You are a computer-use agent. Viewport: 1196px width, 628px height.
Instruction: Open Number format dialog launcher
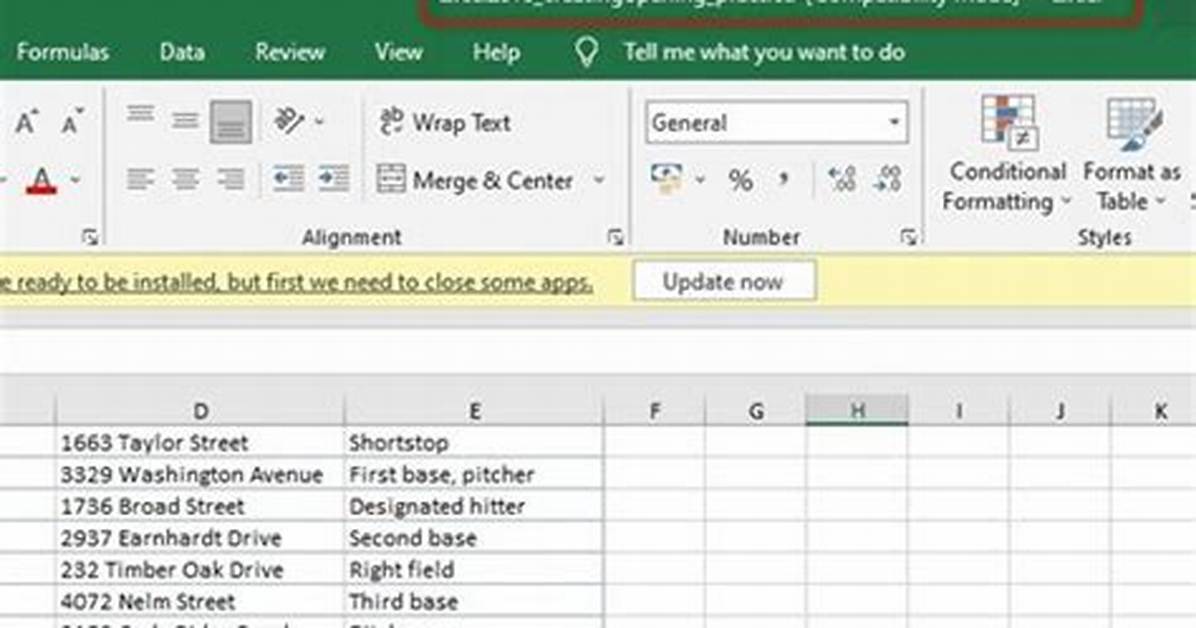click(908, 238)
